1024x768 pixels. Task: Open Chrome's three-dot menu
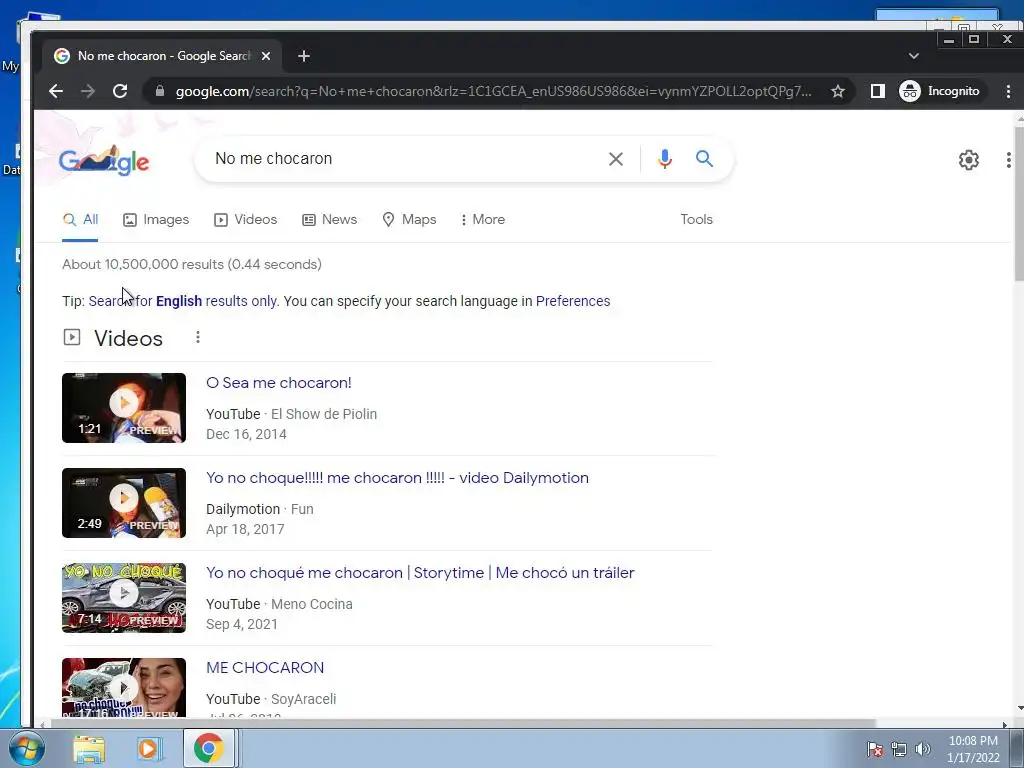coord(1008,91)
